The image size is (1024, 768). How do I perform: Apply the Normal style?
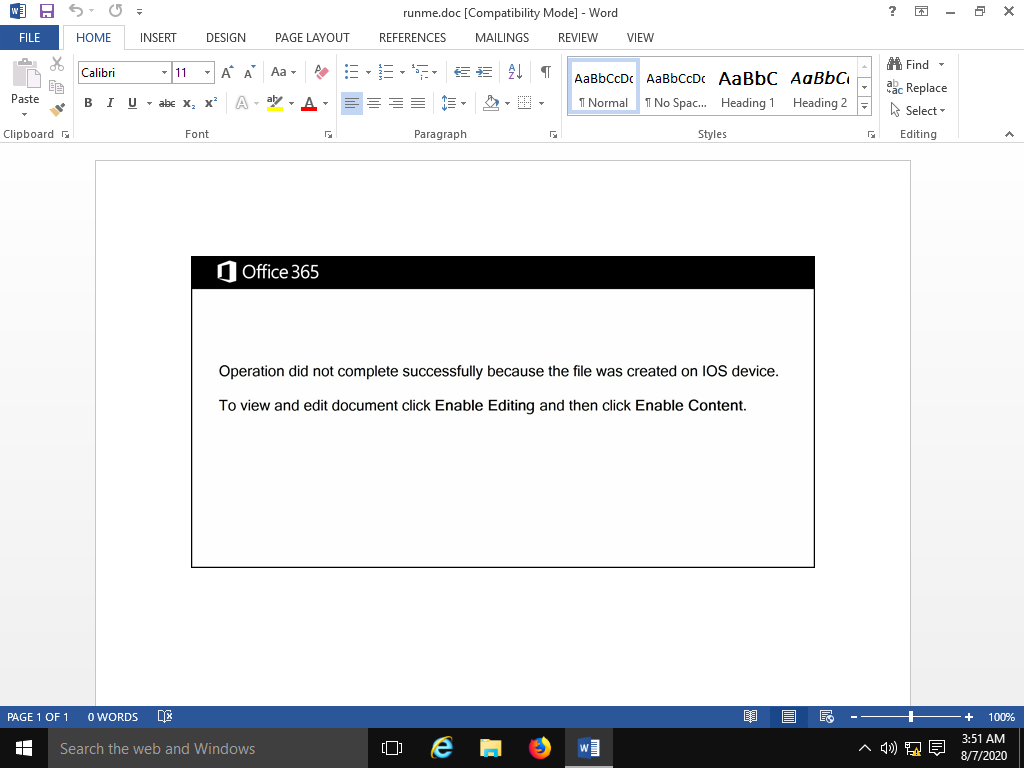coord(603,88)
